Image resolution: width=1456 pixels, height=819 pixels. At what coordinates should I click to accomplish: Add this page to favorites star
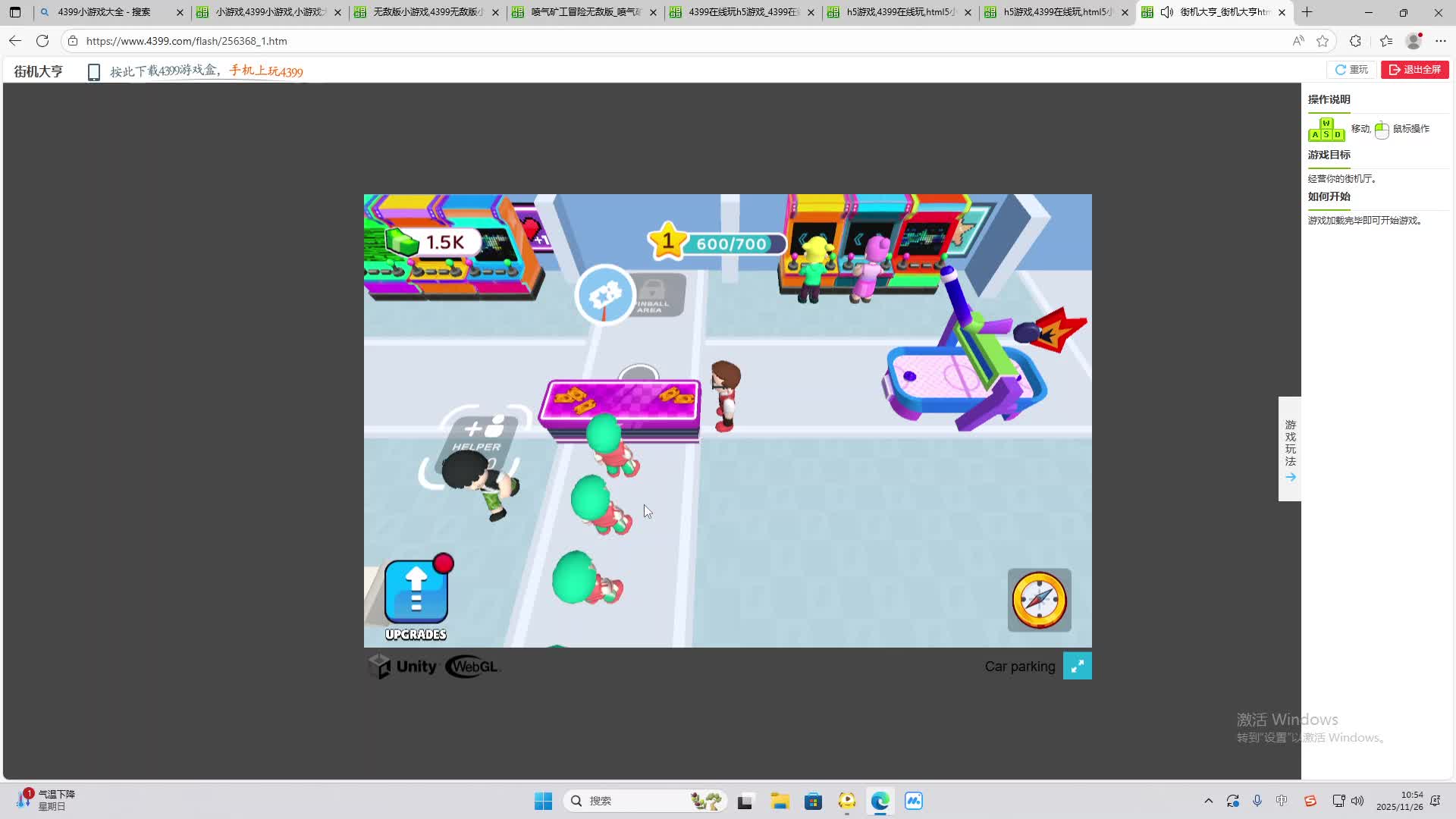[1323, 41]
